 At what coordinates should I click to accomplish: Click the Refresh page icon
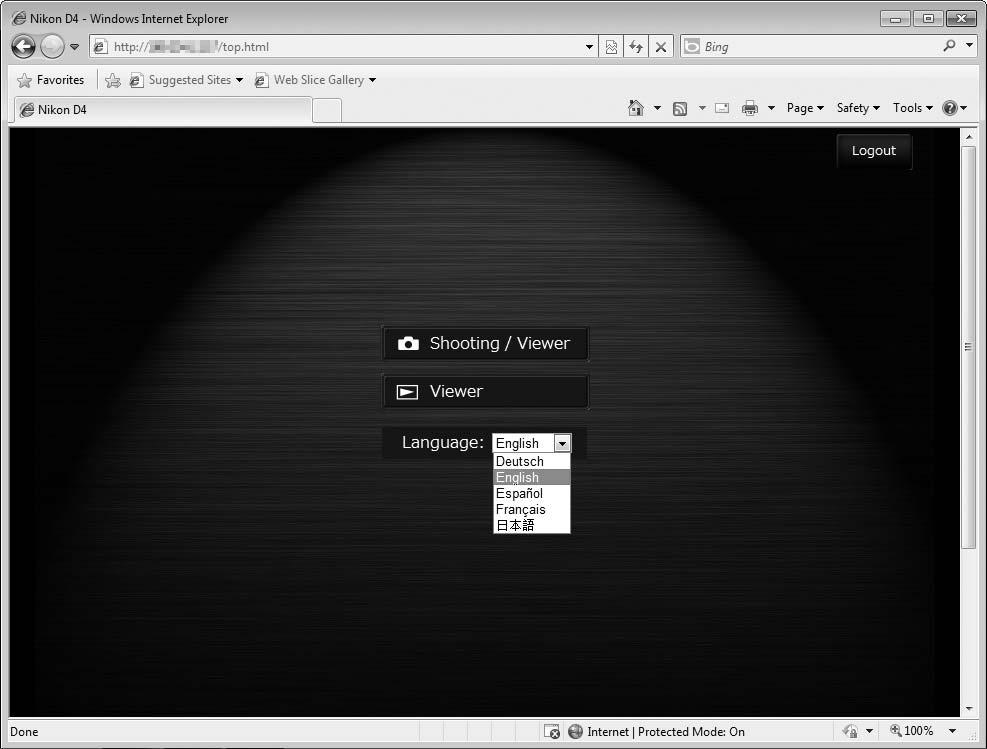636,47
